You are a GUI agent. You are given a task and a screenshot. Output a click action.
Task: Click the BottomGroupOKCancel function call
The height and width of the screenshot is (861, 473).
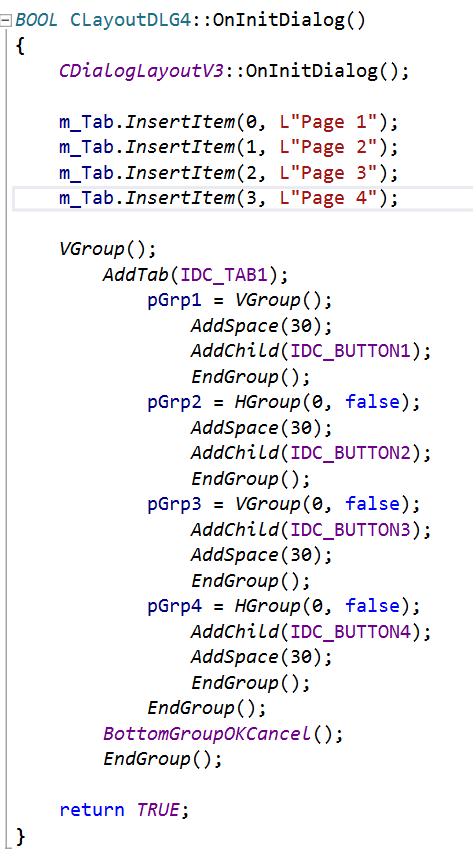point(207,734)
